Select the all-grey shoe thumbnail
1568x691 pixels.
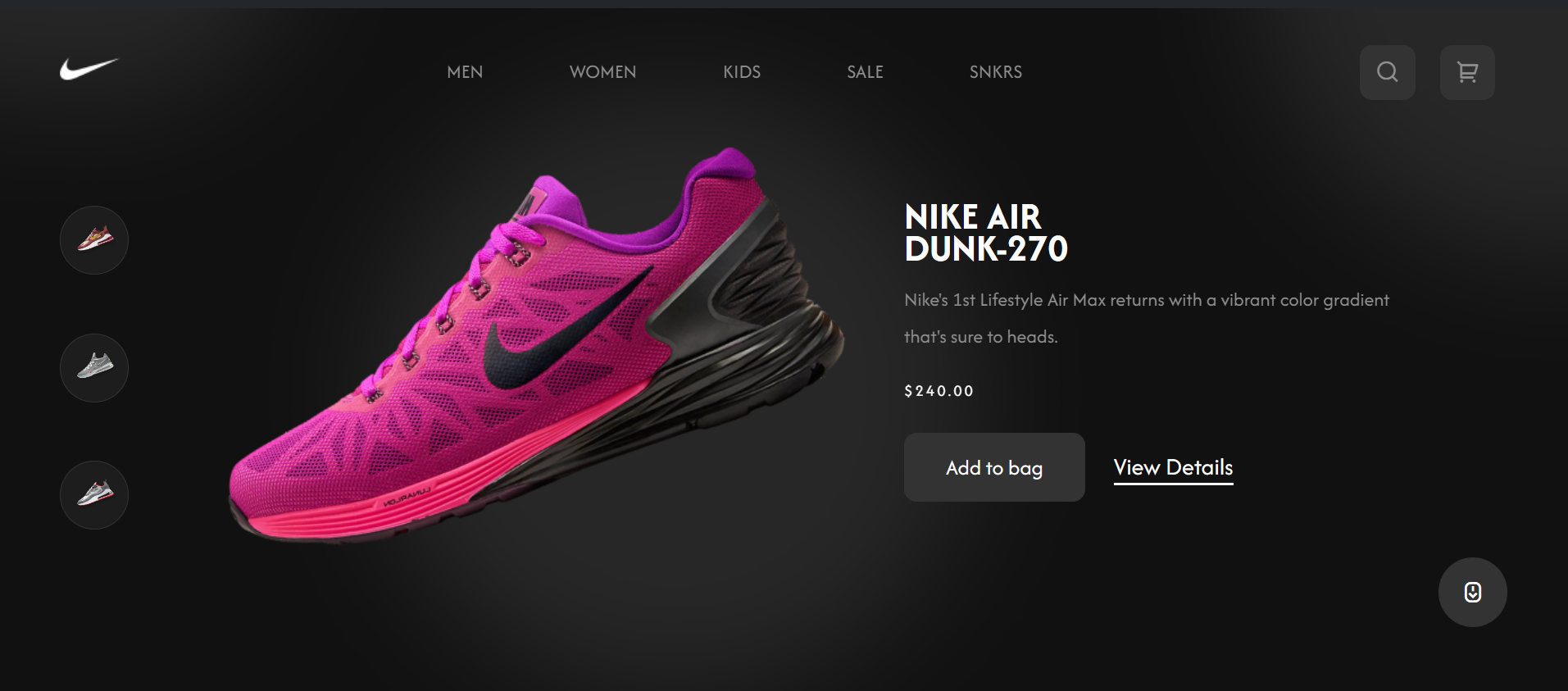tap(94, 368)
